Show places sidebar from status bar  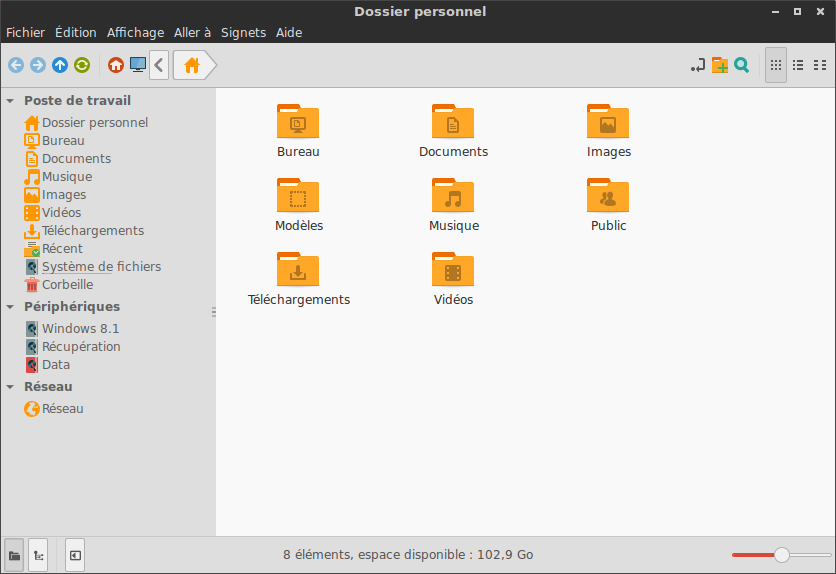pyautogui.click(x=14, y=556)
